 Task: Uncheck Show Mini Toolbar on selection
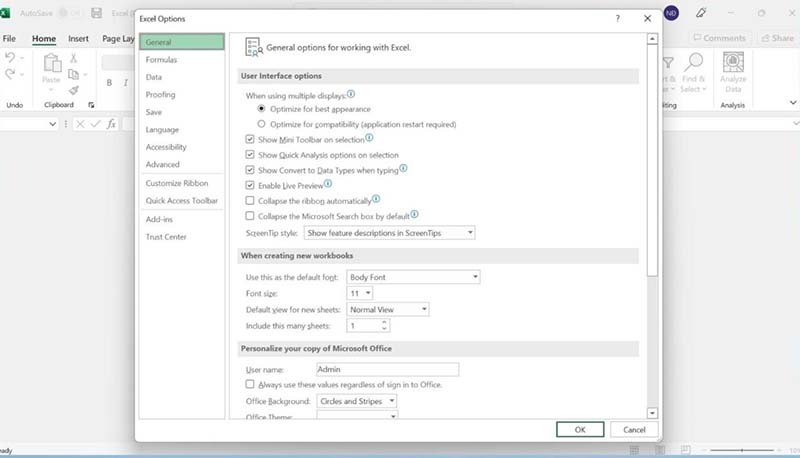click(x=250, y=139)
